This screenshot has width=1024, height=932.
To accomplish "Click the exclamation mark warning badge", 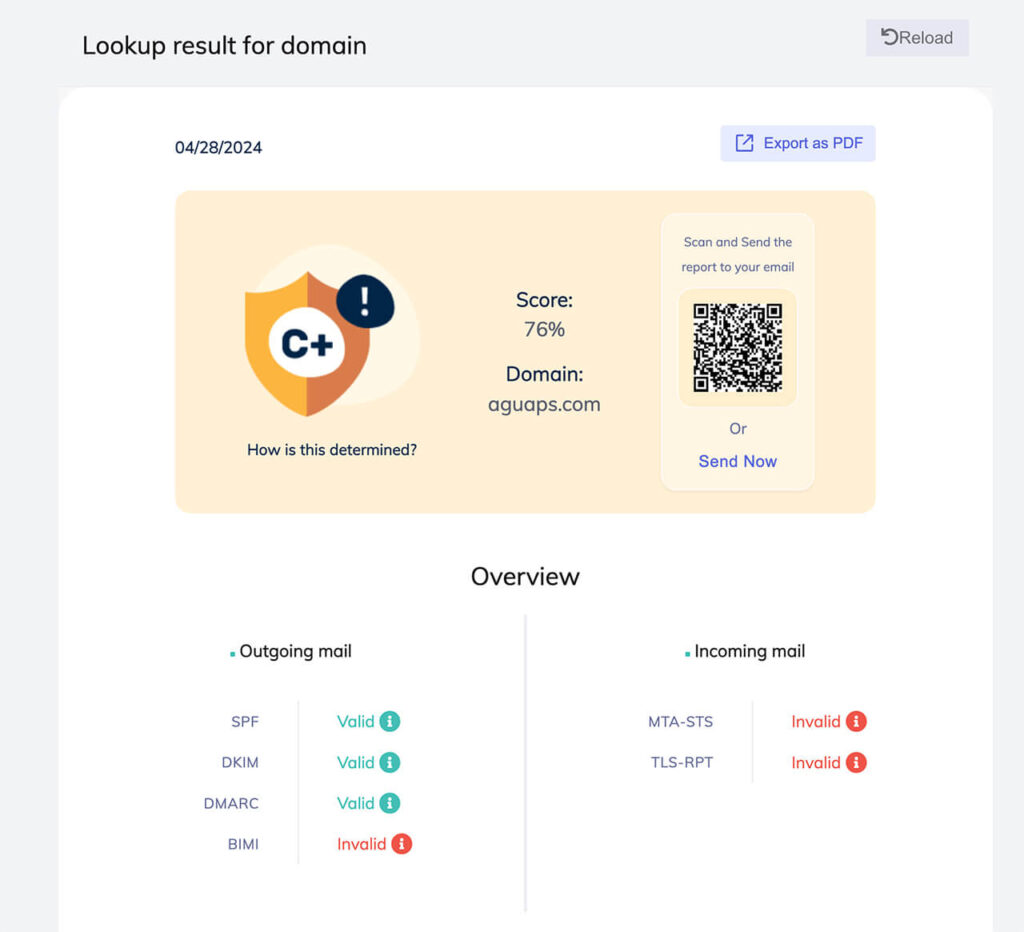I will click(x=365, y=301).
